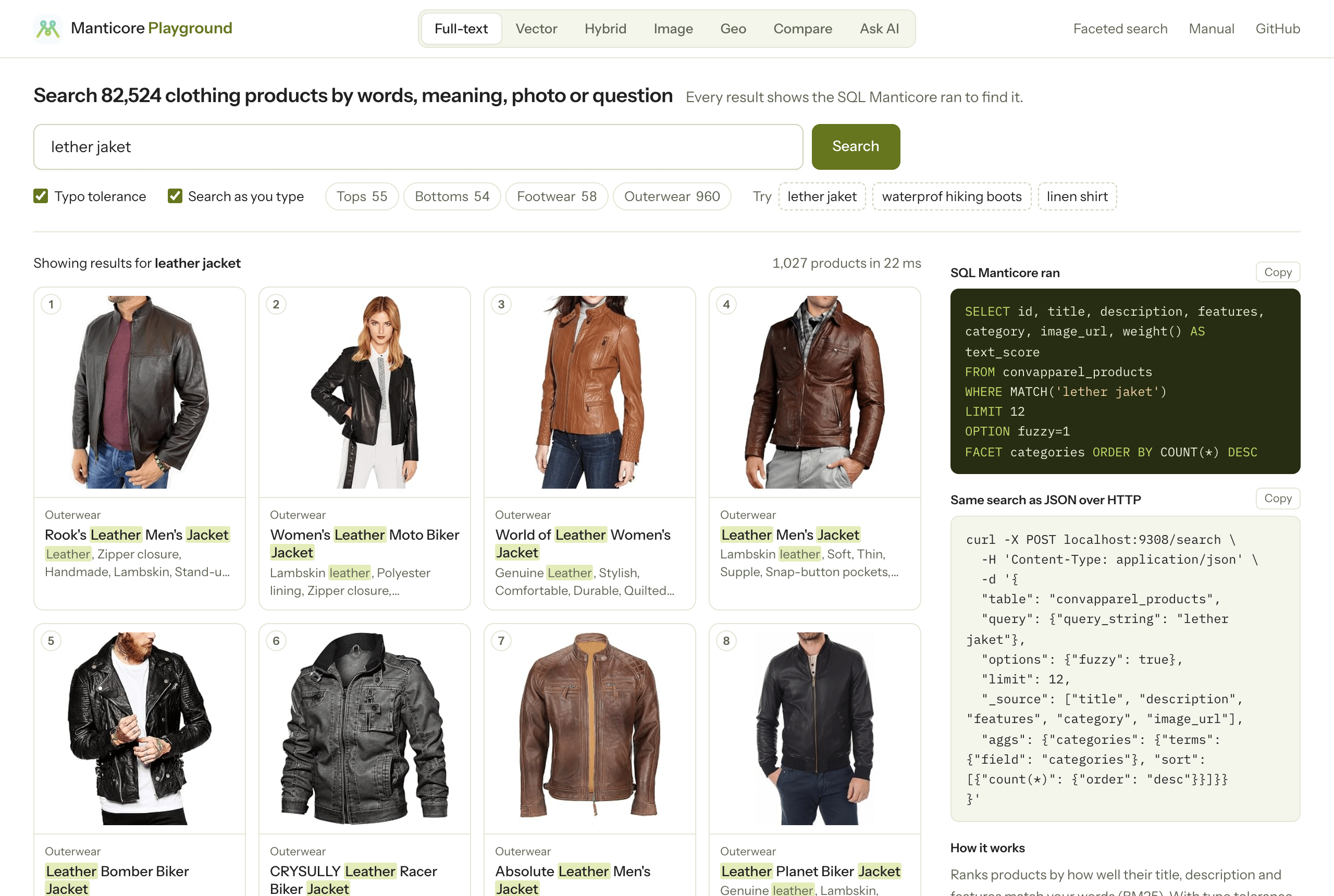Click the Manticore logo icon
The width and height of the screenshot is (1334, 896).
point(47,29)
